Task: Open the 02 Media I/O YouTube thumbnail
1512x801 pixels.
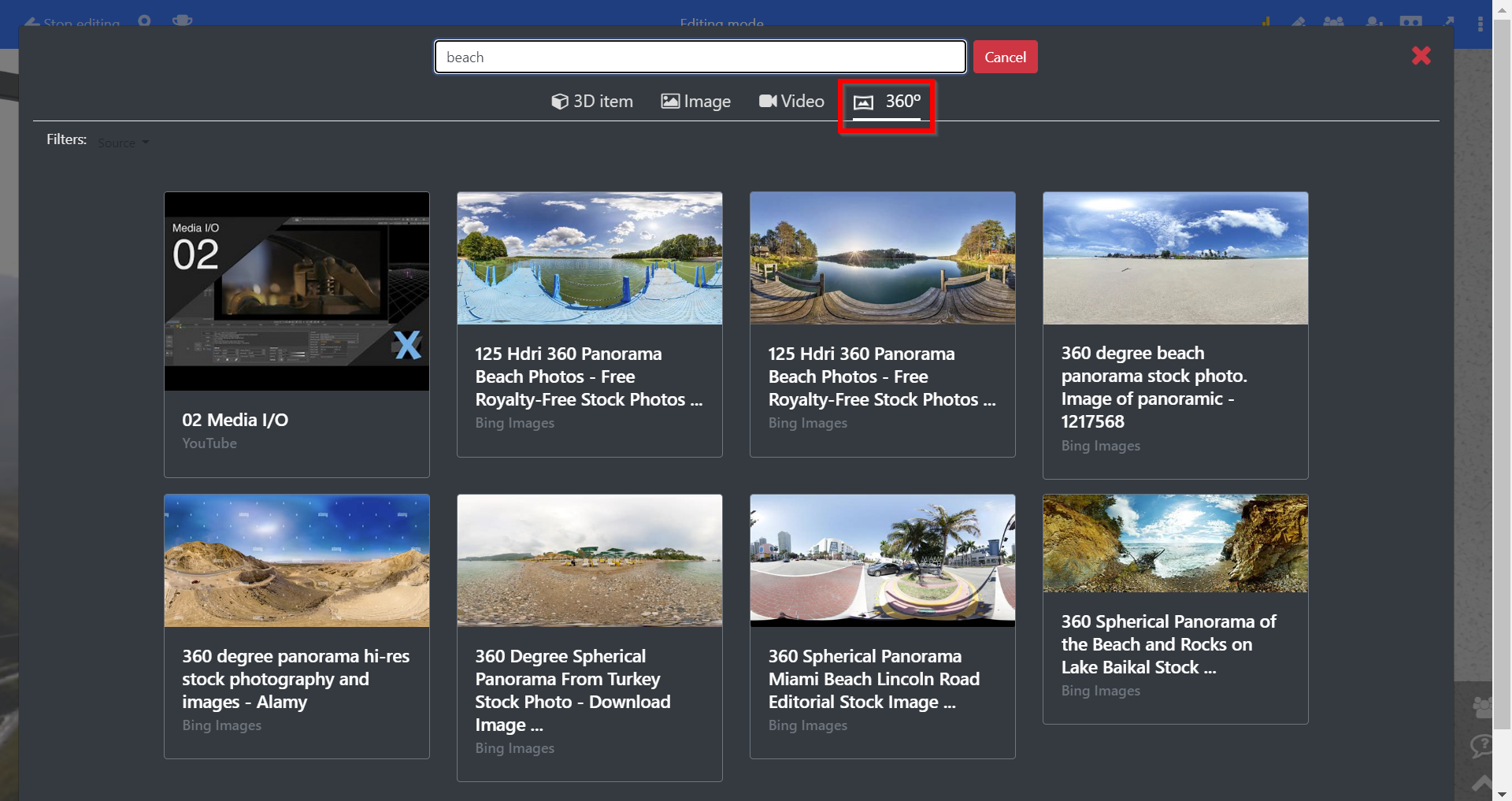Action: pyautogui.click(x=297, y=291)
